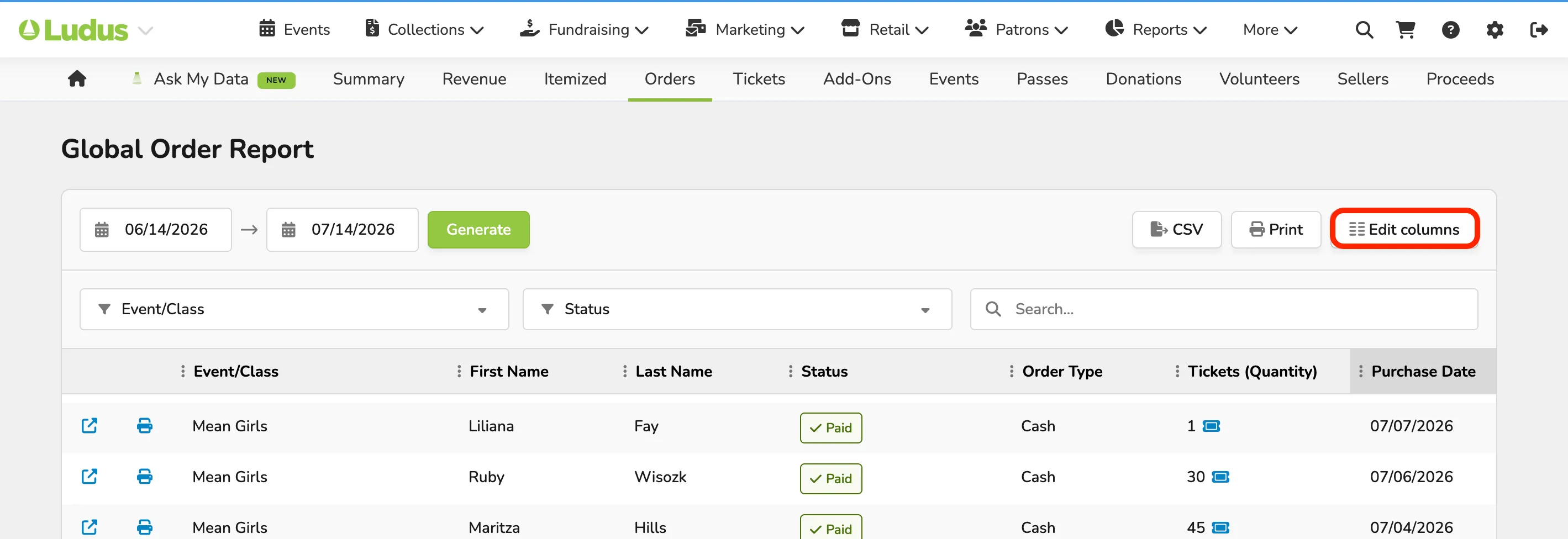The height and width of the screenshot is (539, 1568).
Task: Click ticket icon in Liliana Fay row
Action: pyautogui.click(x=1211, y=426)
